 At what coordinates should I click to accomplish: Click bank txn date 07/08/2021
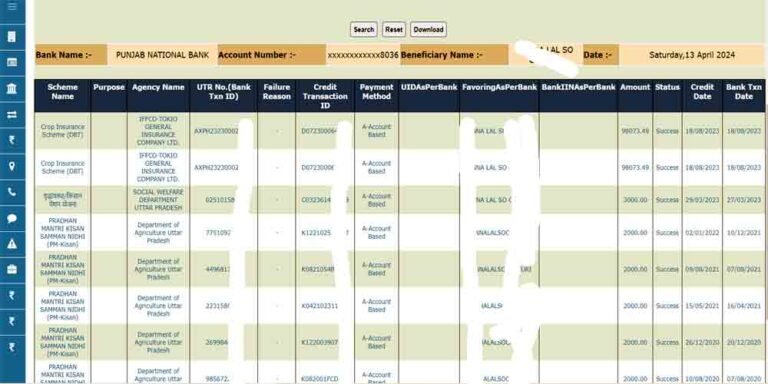point(744,269)
